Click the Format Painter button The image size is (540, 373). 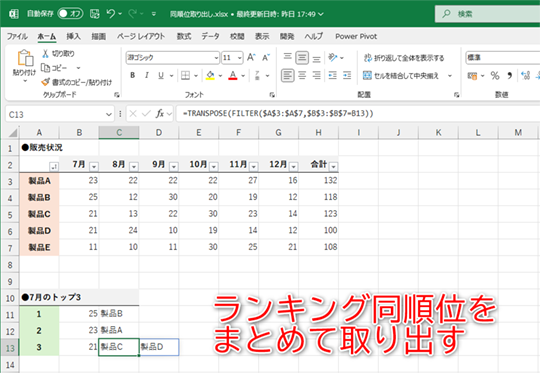point(76,82)
